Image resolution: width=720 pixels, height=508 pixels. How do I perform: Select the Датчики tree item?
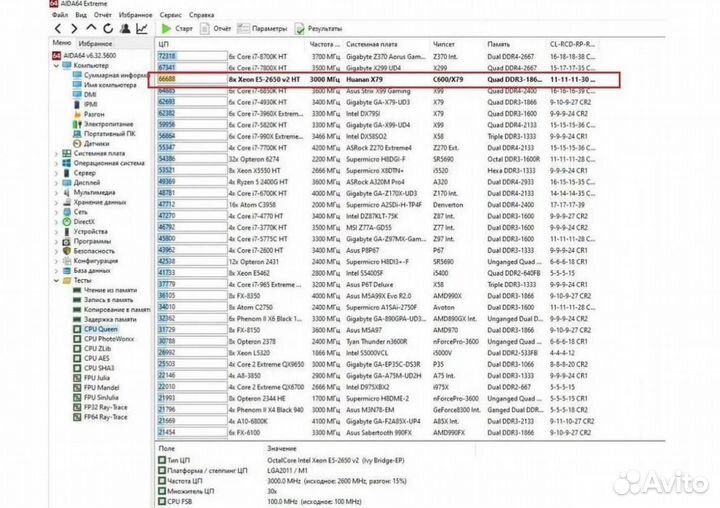coord(91,143)
